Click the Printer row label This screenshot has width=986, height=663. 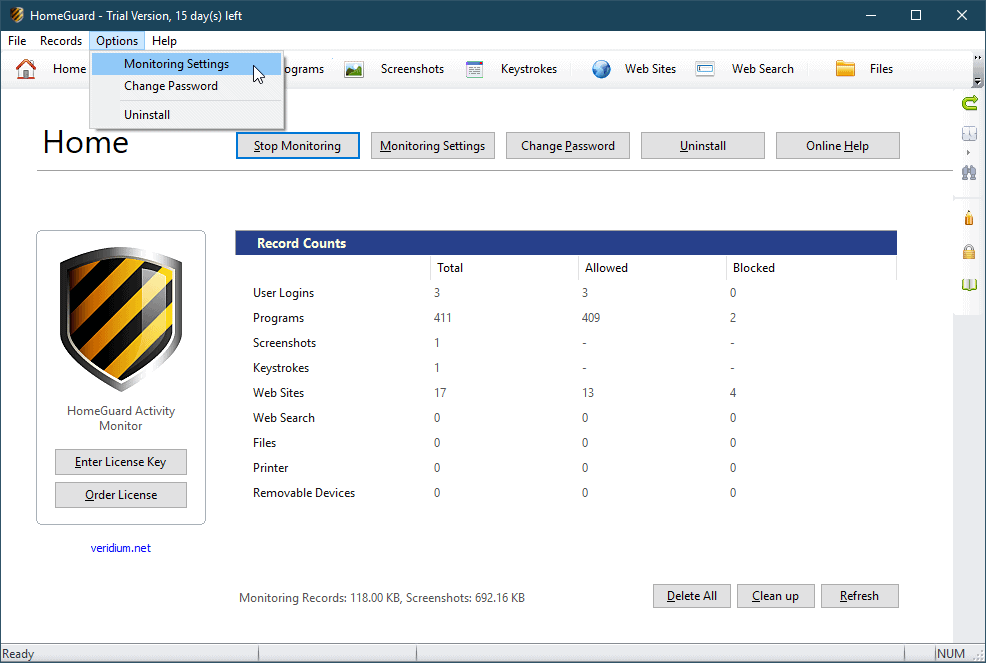270,468
